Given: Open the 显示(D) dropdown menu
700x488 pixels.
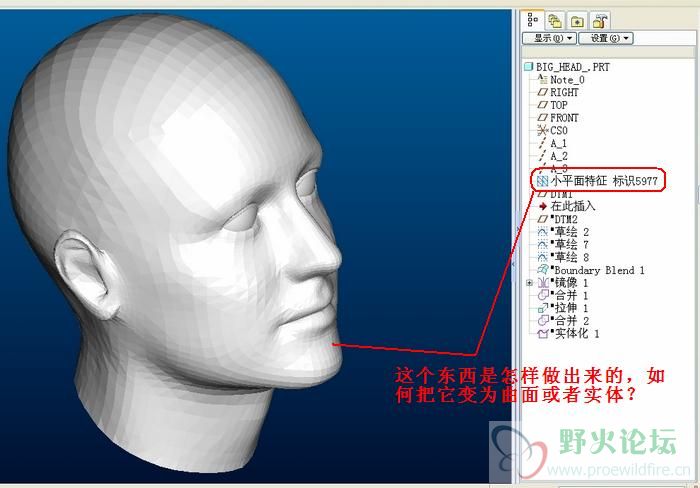Looking at the screenshot, I should pos(549,38).
